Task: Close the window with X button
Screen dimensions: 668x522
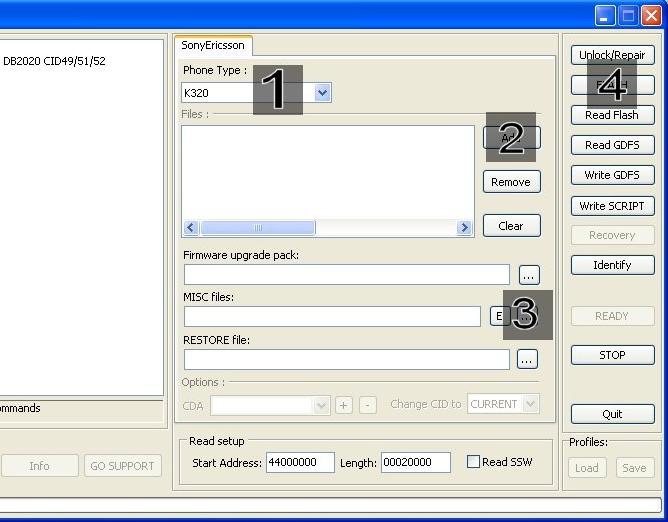Action: coord(651,16)
